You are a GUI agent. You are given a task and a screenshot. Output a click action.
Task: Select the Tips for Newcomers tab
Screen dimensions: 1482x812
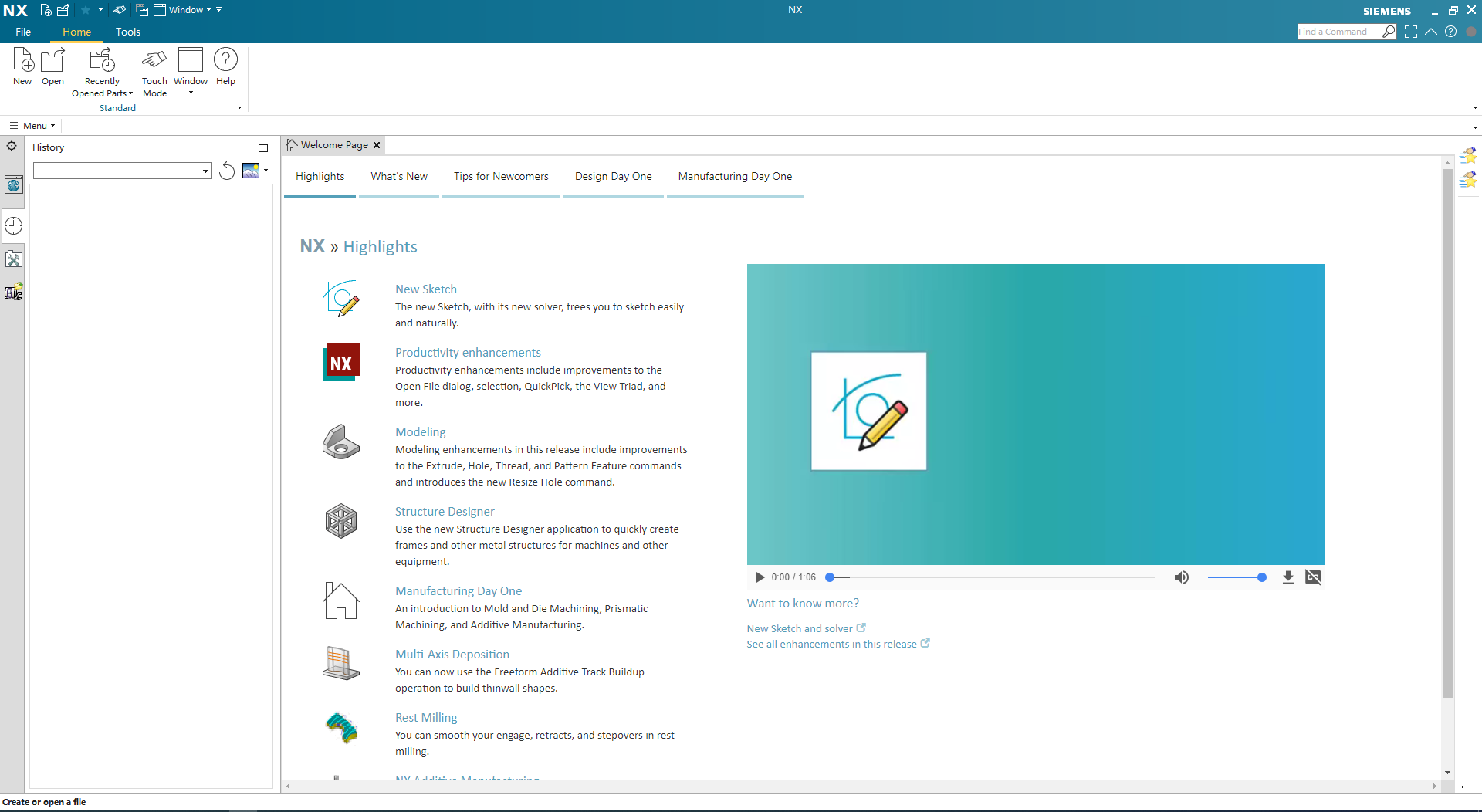coord(501,176)
